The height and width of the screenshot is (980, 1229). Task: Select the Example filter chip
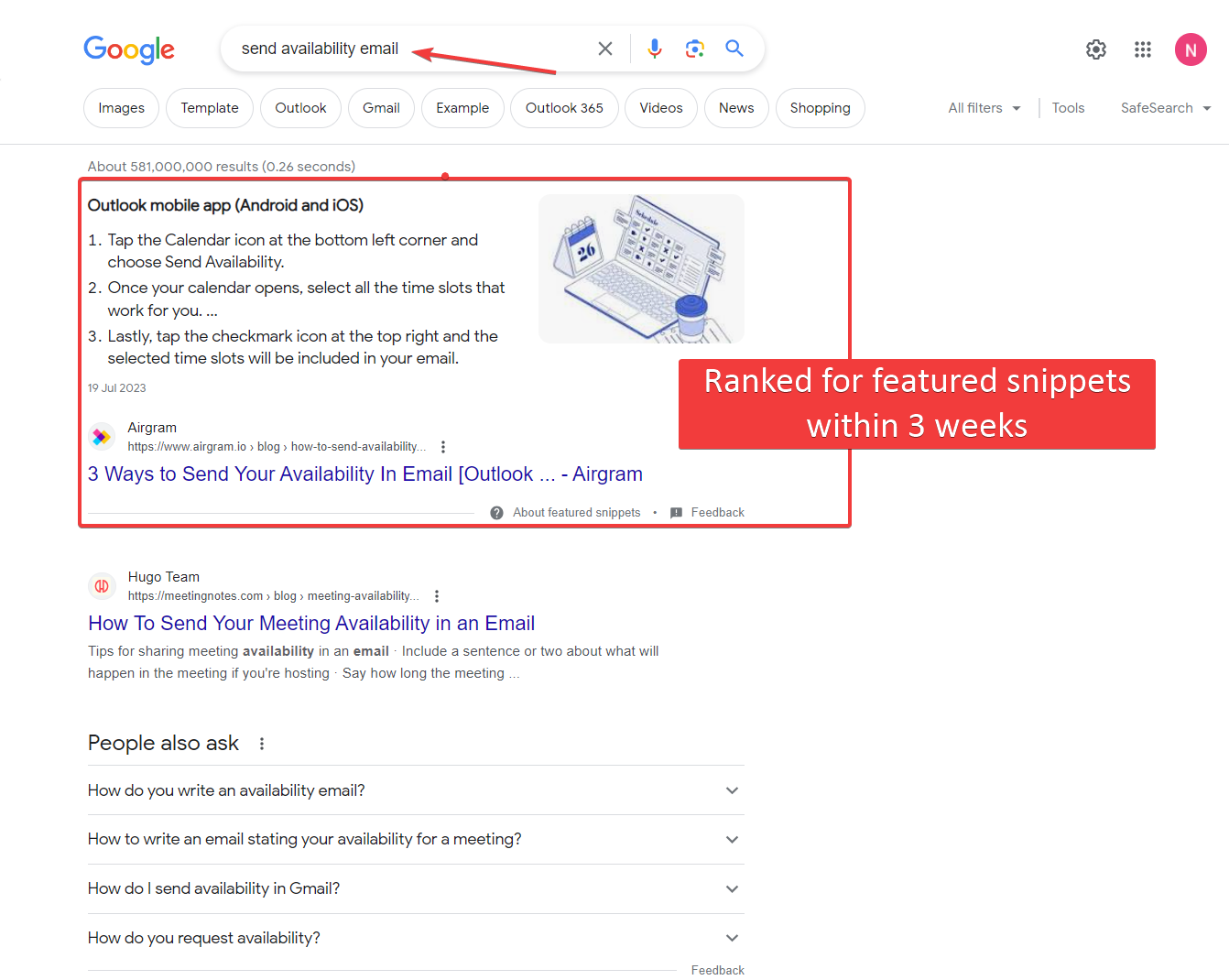click(462, 108)
